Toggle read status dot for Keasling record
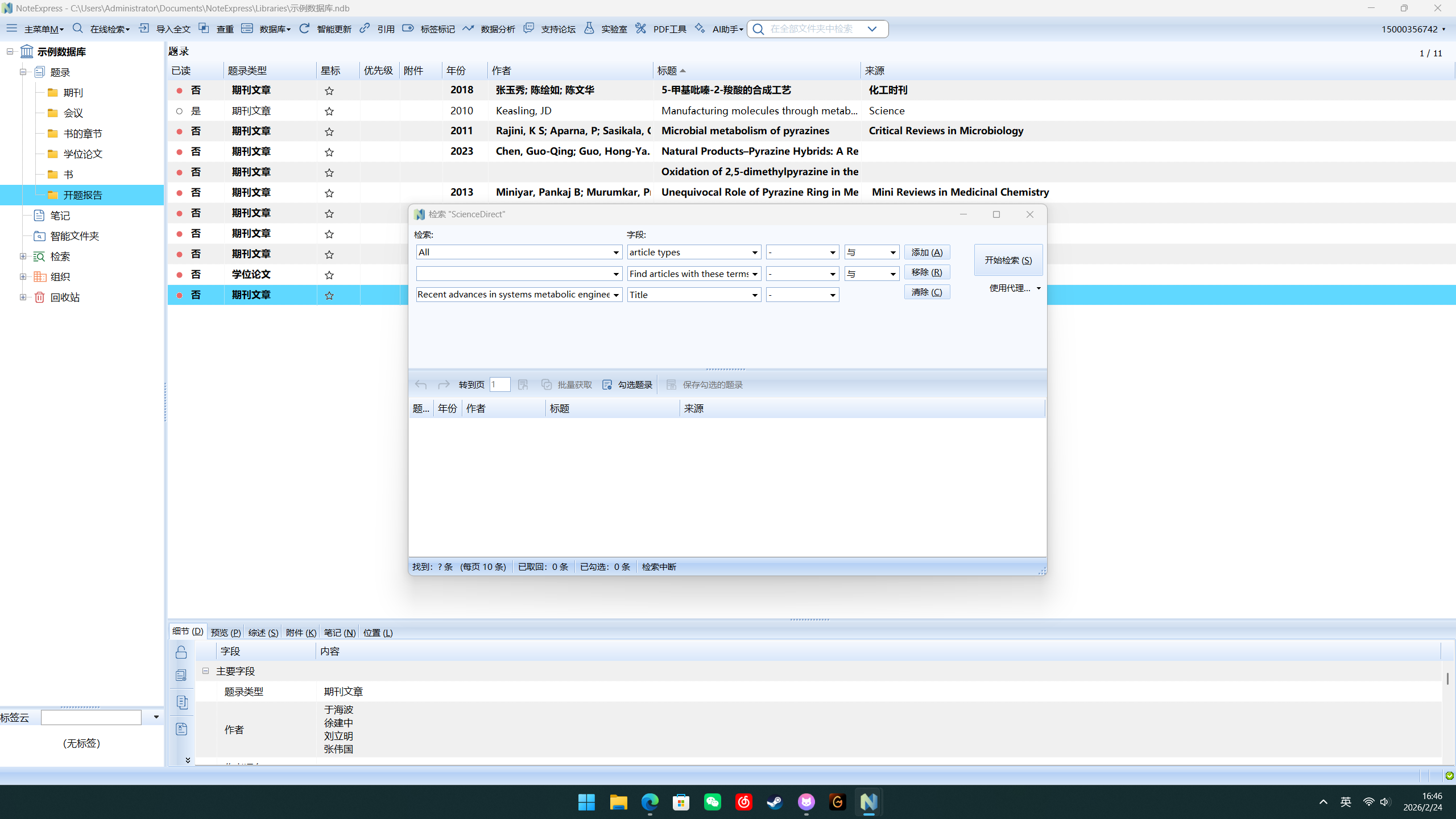The height and width of the screenshot is (819, 1456). [x=179, y=111]
